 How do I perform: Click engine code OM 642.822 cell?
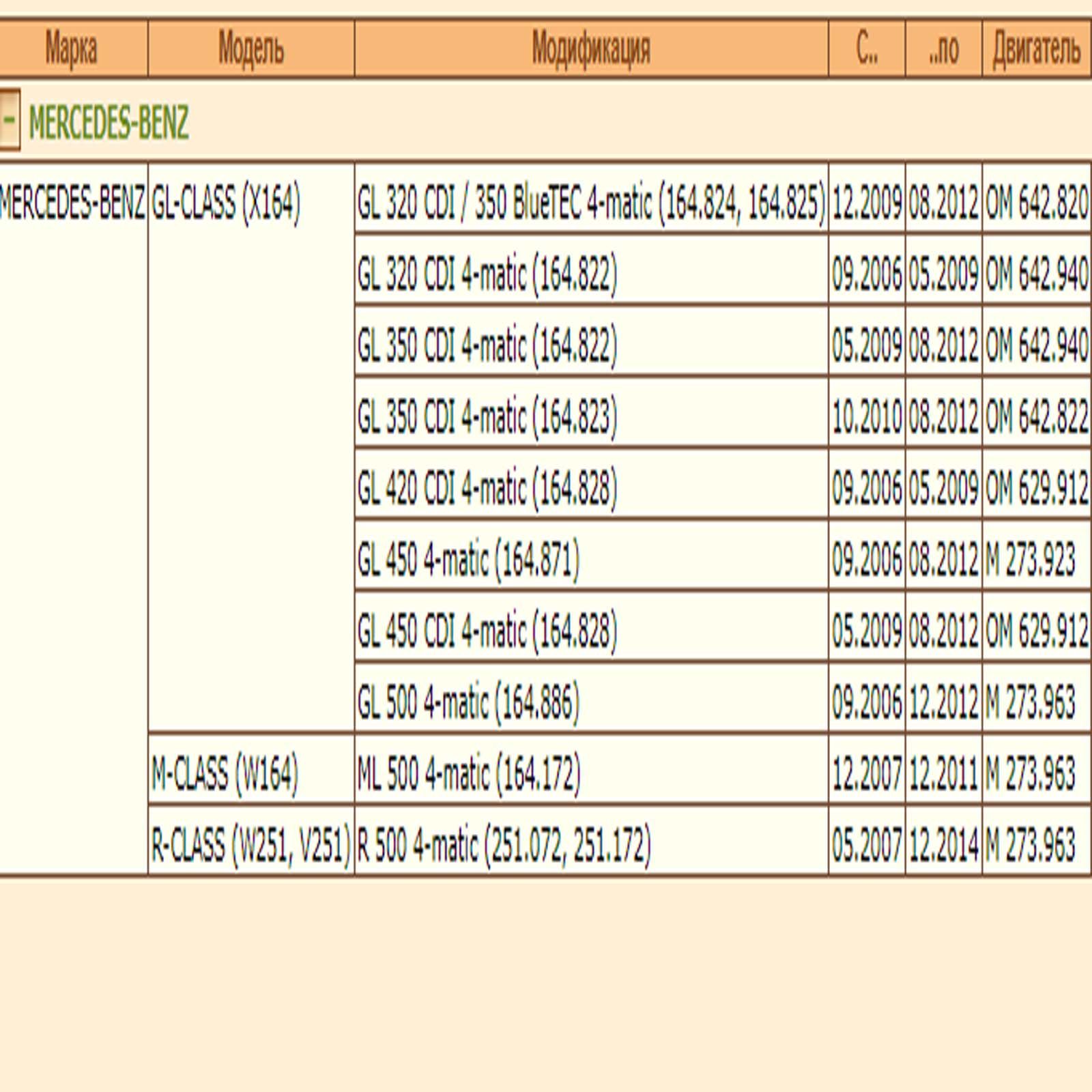(x=1036, y=416)
